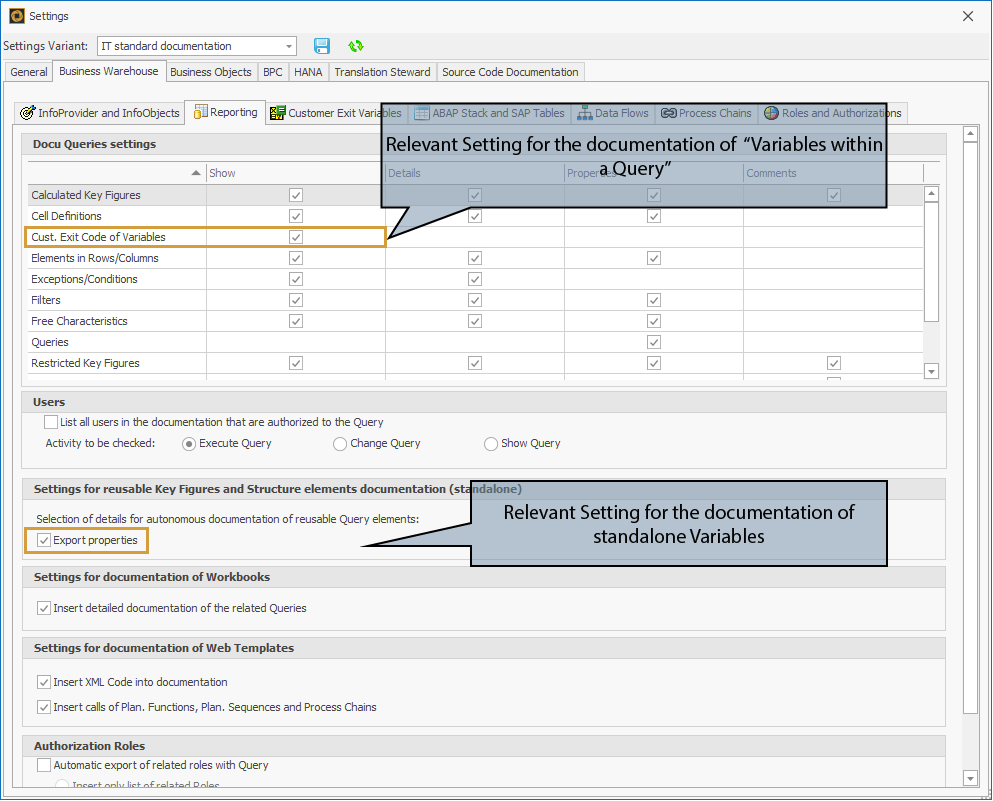
Task: Click the table icon on ABAP Stack tab
Action: tap(424, 113)
